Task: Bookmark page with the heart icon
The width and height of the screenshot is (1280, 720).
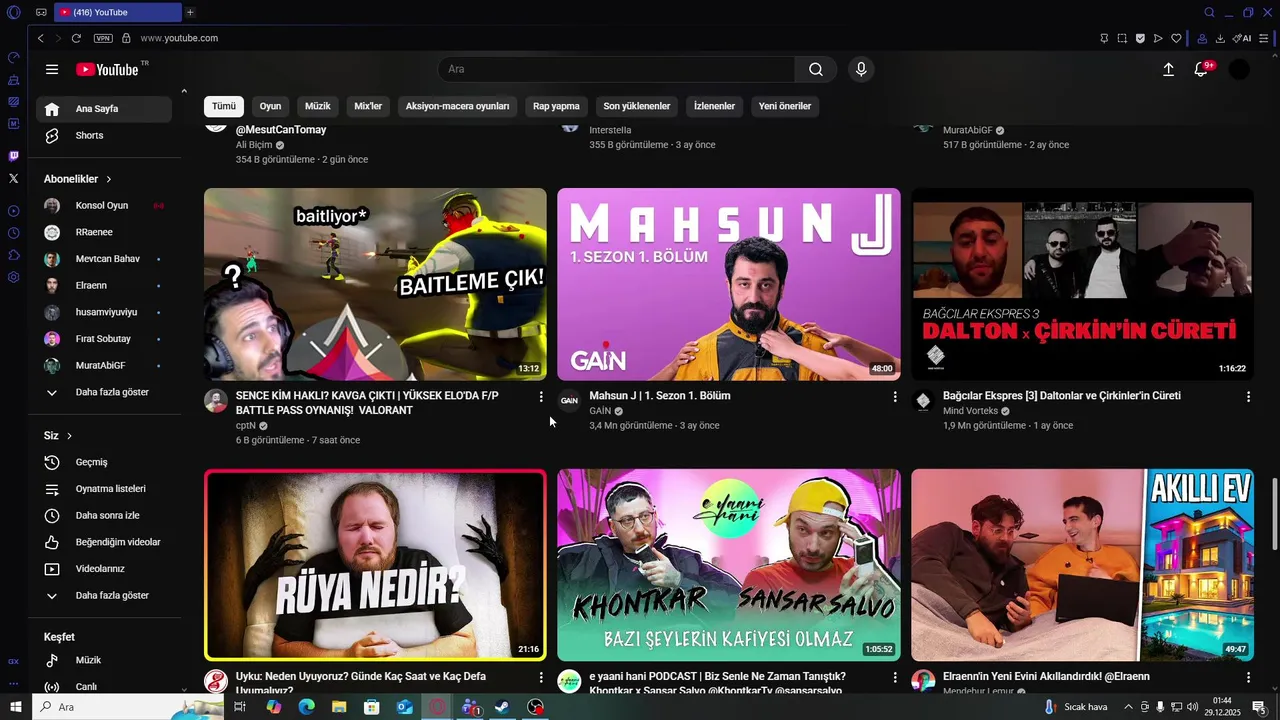Action: 1176,38
